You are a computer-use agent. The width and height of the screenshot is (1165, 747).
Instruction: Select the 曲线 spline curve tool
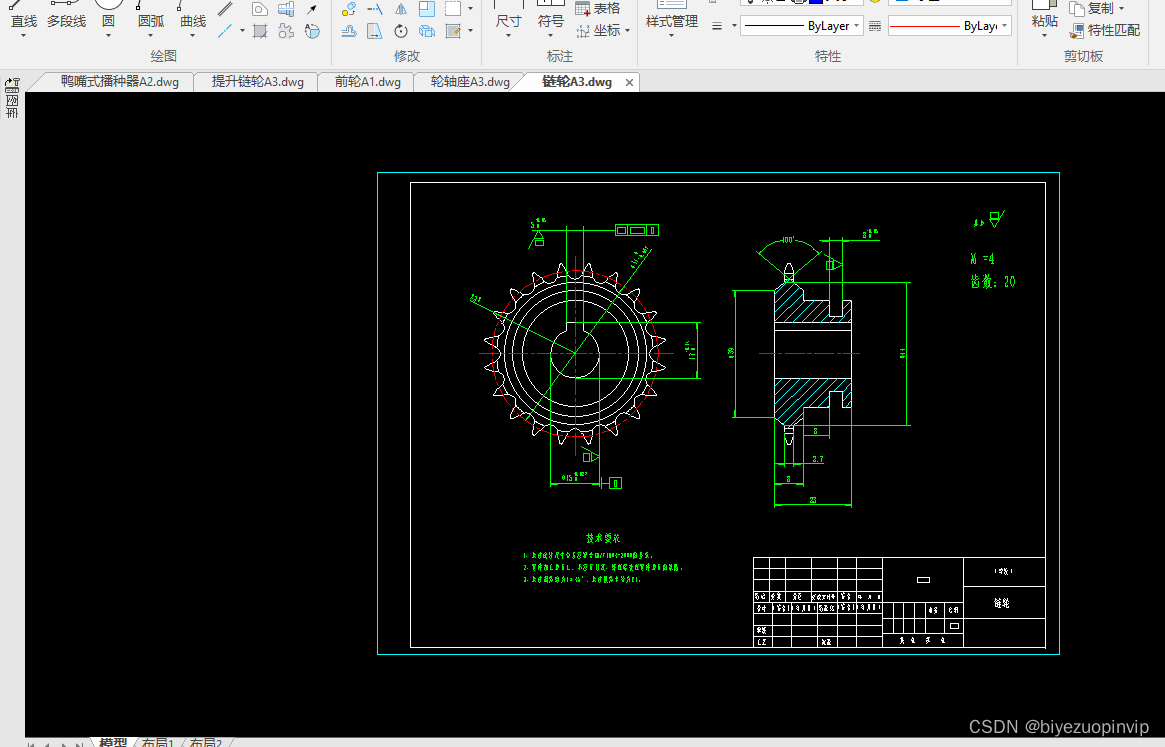pos(193,16)
